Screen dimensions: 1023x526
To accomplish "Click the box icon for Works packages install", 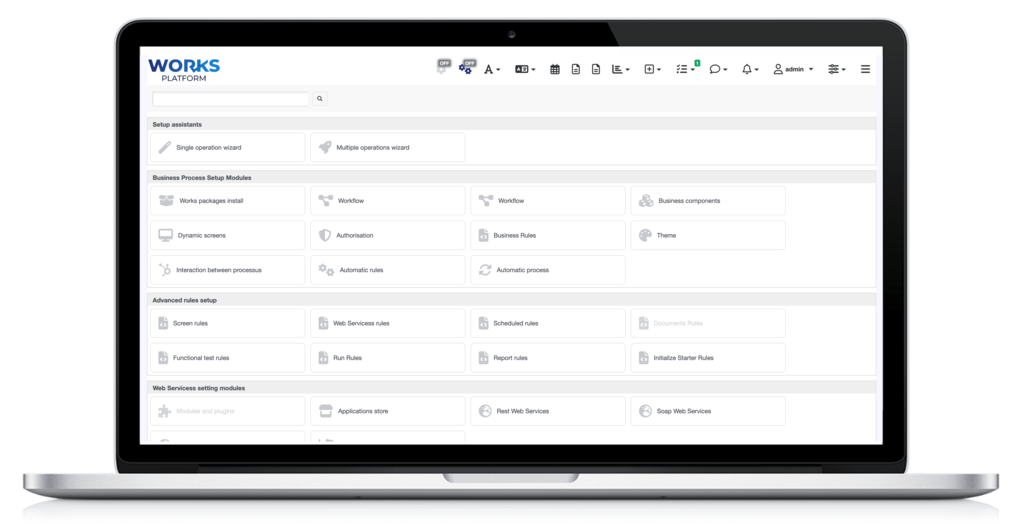I will (166, 201).
